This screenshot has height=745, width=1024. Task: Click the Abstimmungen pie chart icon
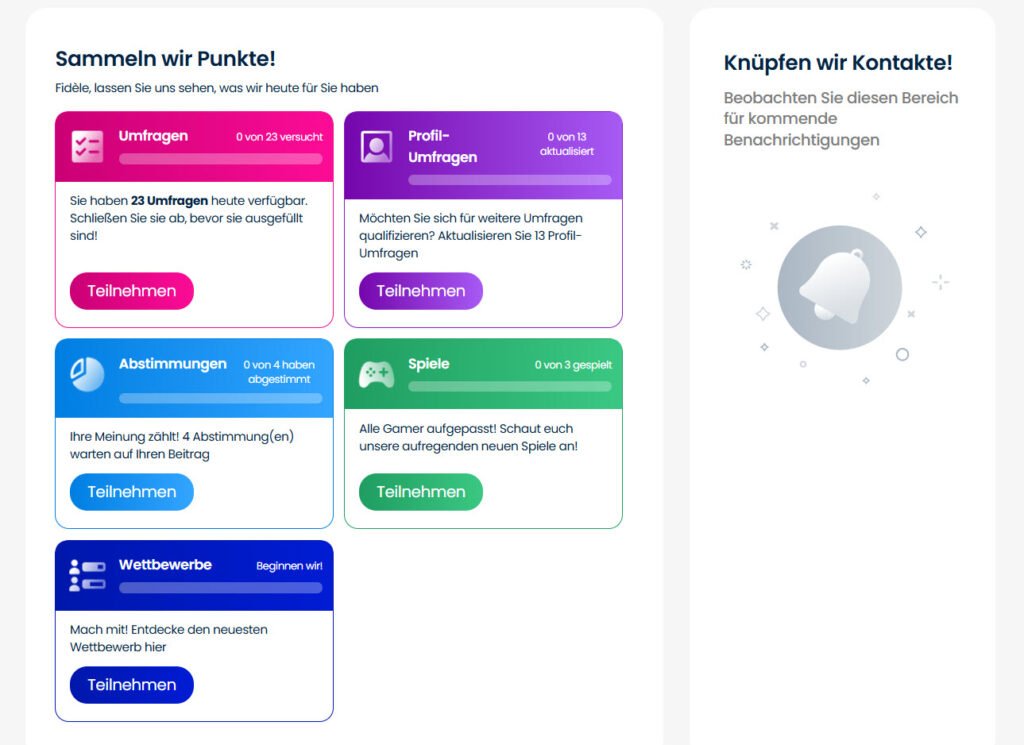pyautogui.click(x=87, y=374)
